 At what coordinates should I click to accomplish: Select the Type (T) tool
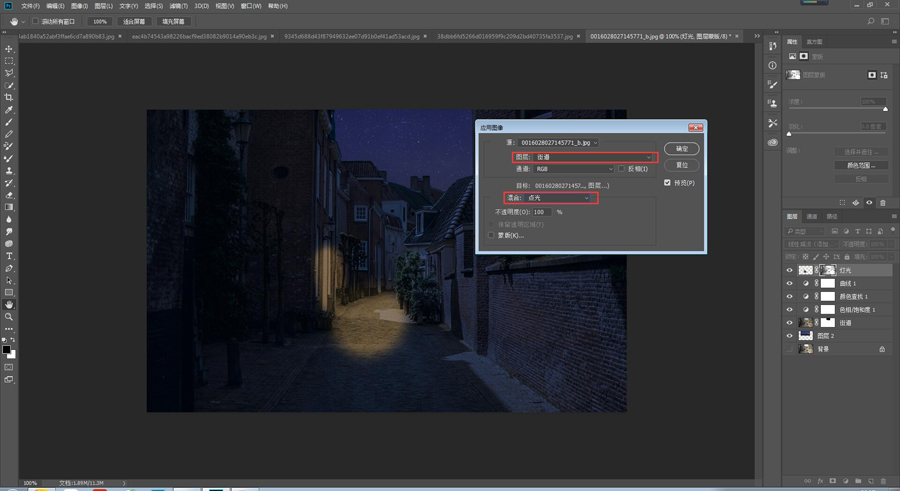[9, 256]
